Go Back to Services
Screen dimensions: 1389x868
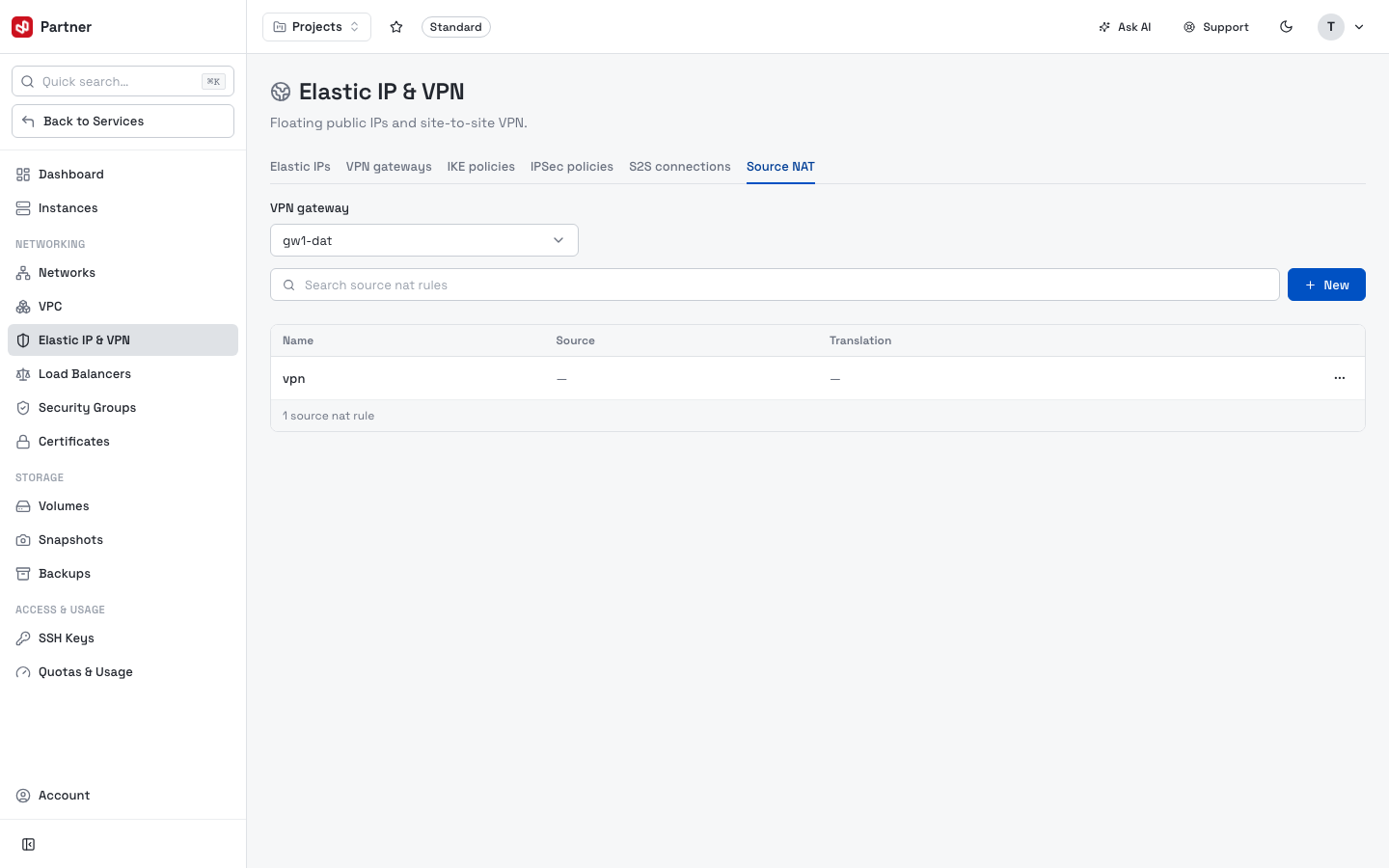[x=123, y=122]
